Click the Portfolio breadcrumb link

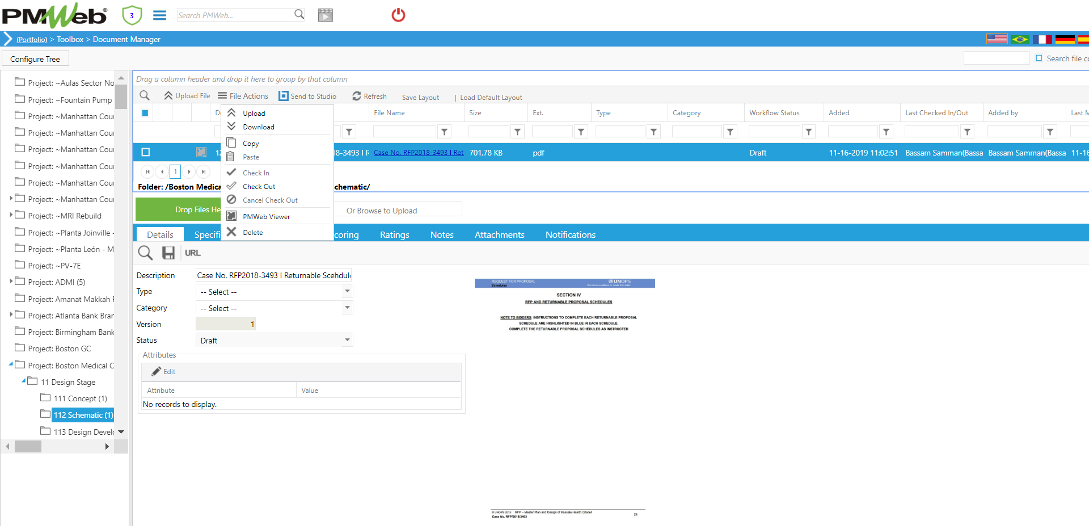point(32,40)
